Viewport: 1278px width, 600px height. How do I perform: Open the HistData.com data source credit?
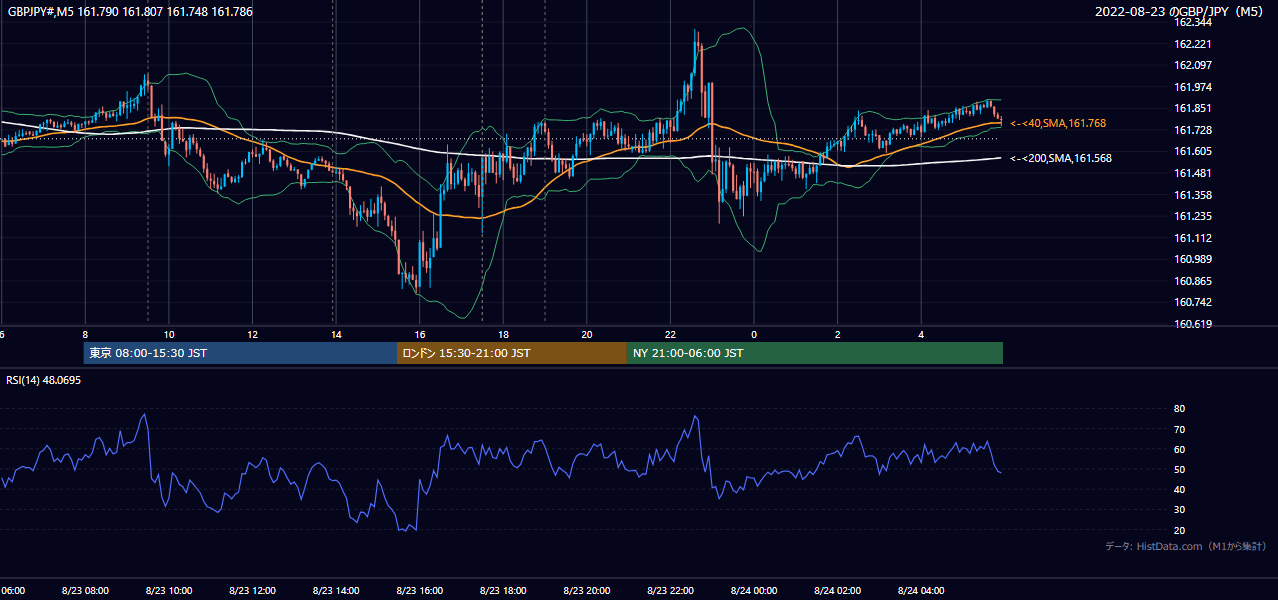pyautogui.click(x=1186, y=546)
